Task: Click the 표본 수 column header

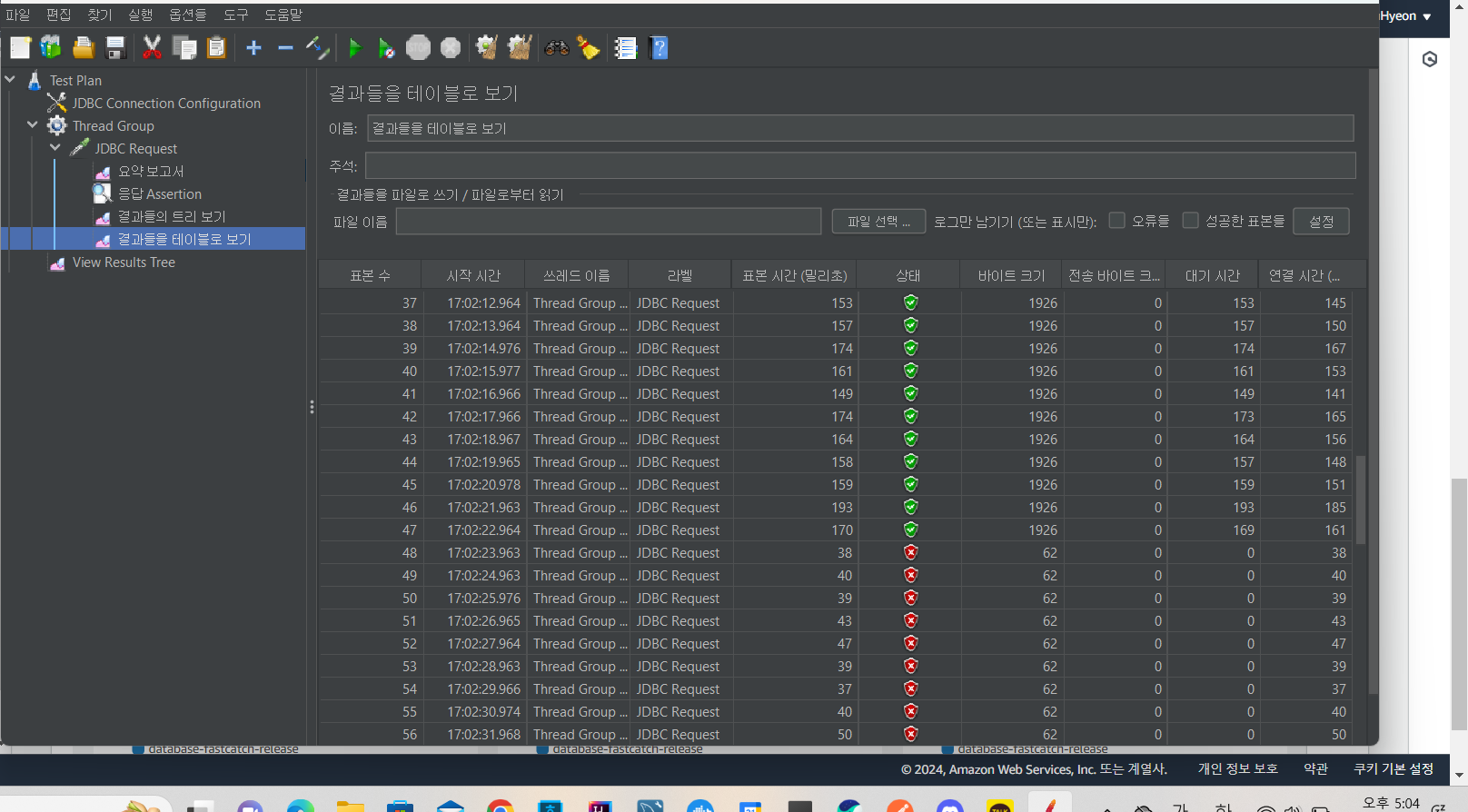Action: point(371,275)
